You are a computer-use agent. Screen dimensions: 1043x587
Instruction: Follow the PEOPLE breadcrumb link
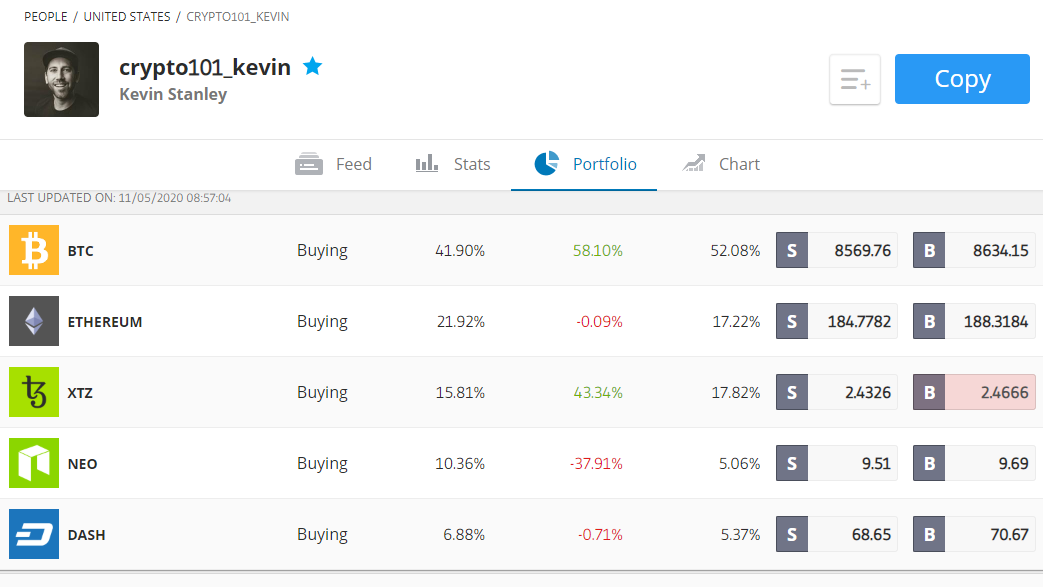click(x=46, y=17)
